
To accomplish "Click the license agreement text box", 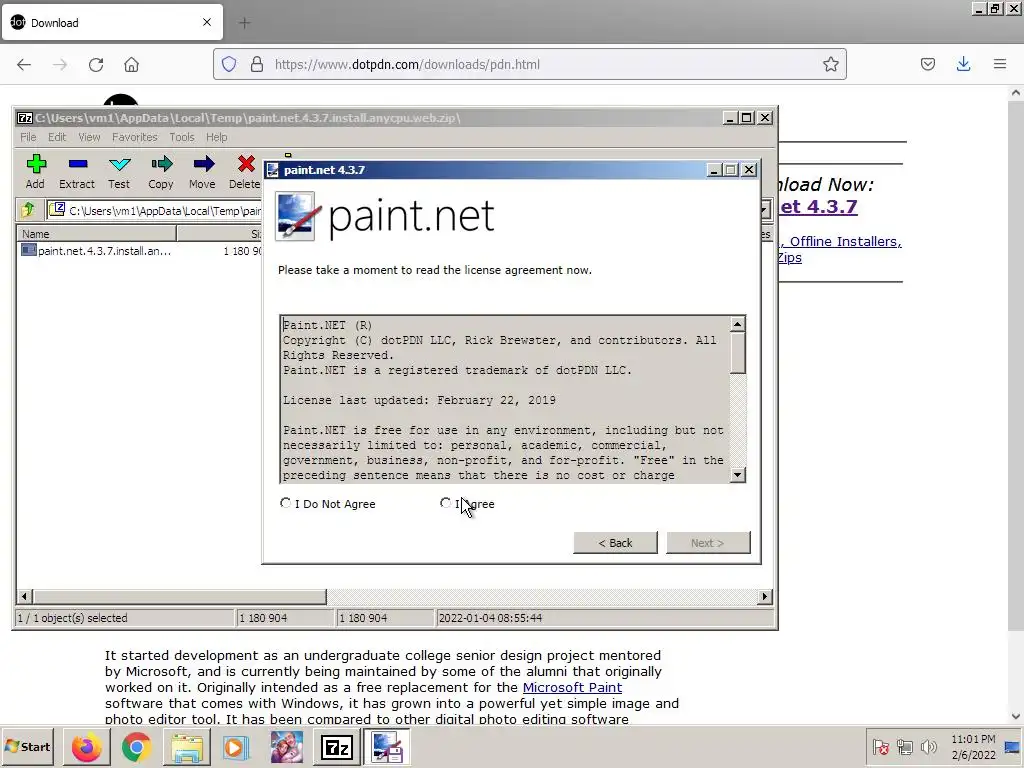I will click(505, 400).
